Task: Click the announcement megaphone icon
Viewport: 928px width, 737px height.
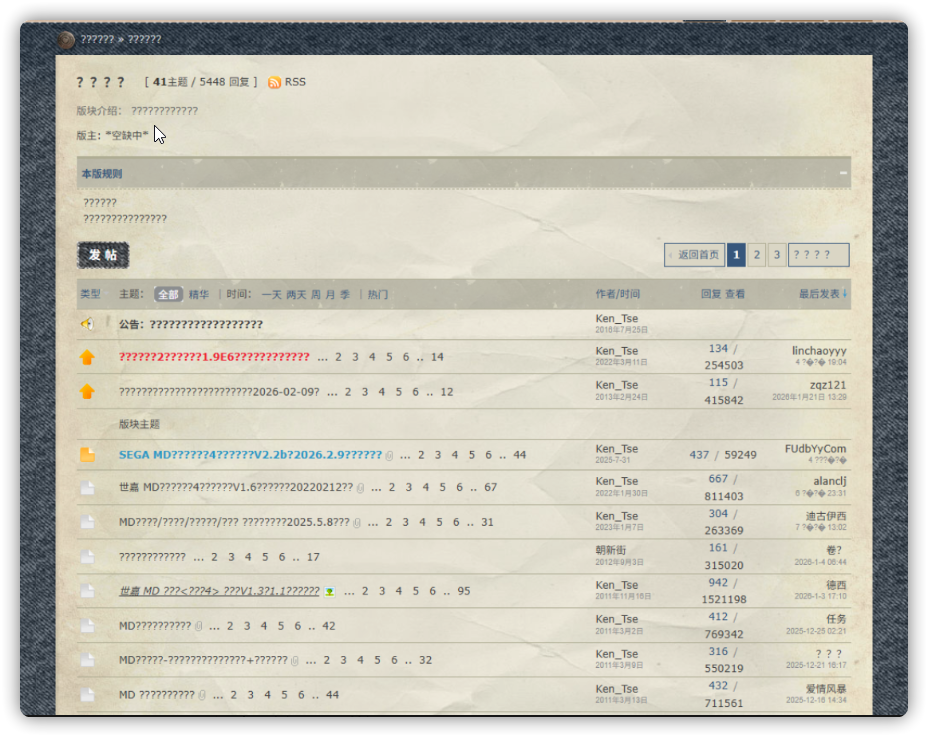Action: pos(87,324)
